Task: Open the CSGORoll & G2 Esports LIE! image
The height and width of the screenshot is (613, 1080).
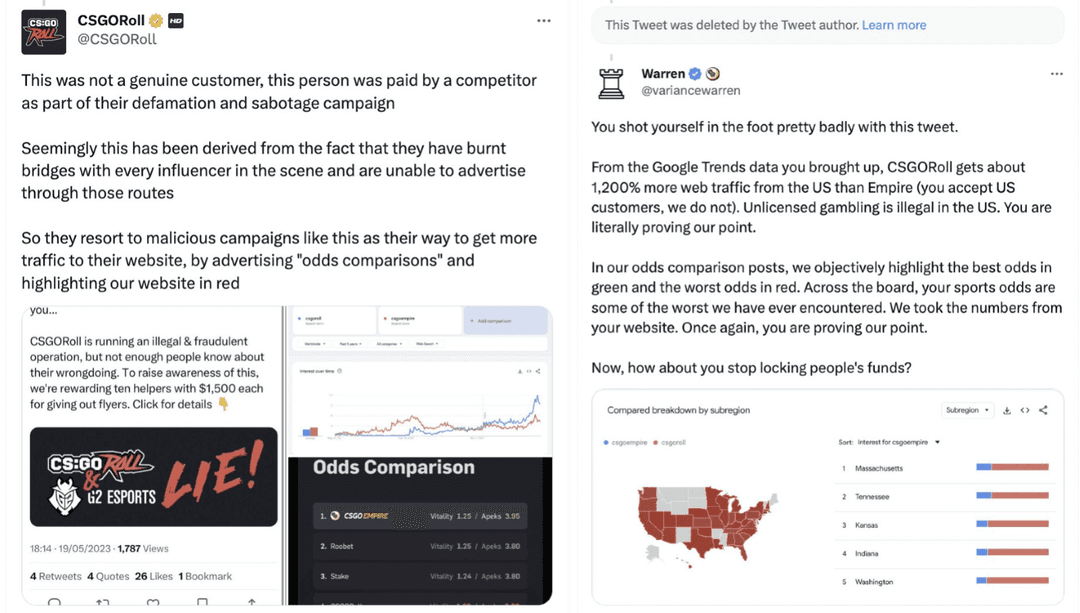Action: click(153, 476)
